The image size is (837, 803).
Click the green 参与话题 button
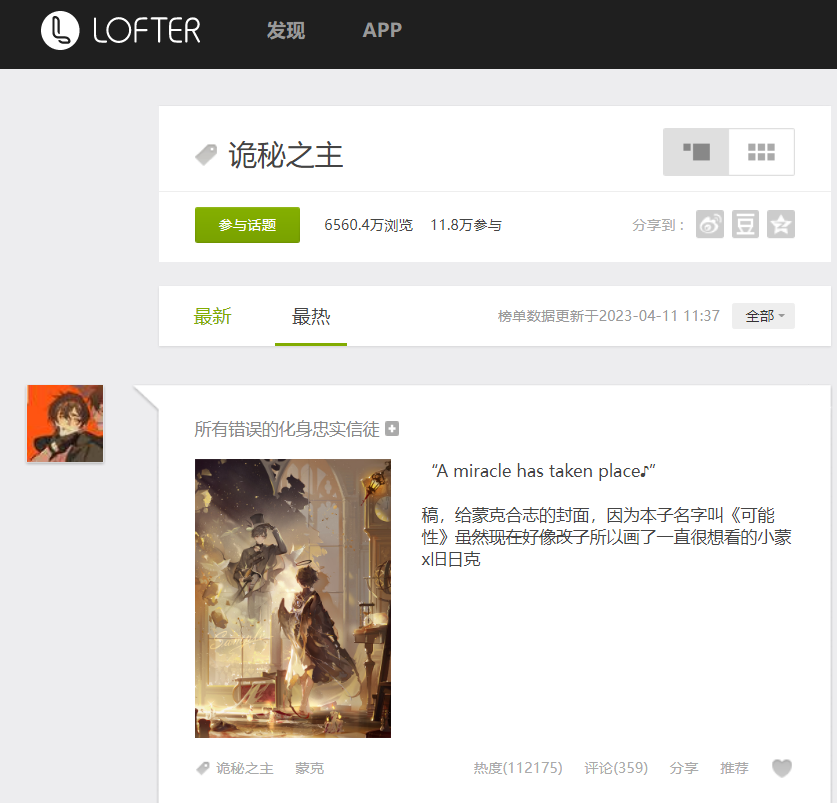coord(247,225)
